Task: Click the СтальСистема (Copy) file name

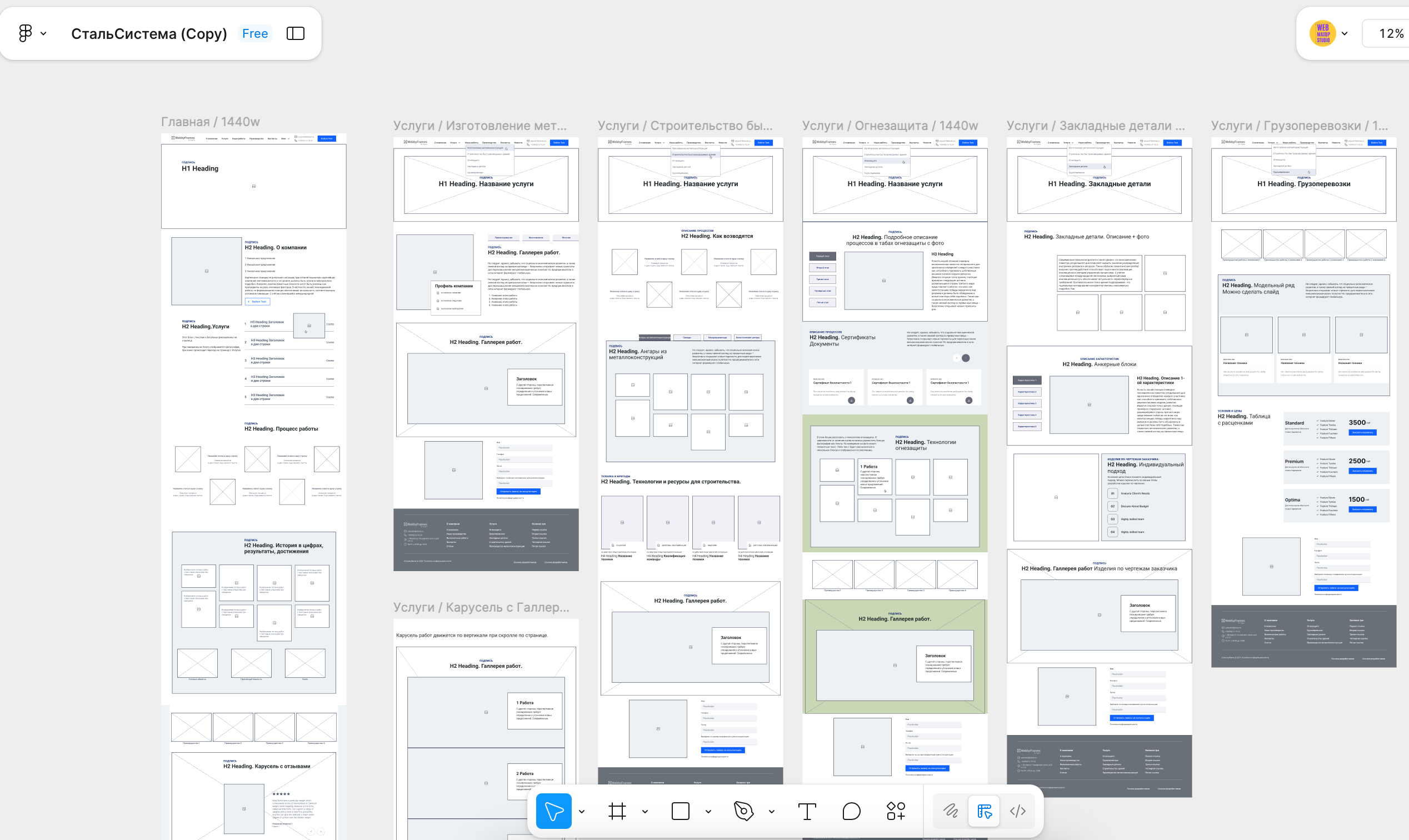Action: click(149, 33)
